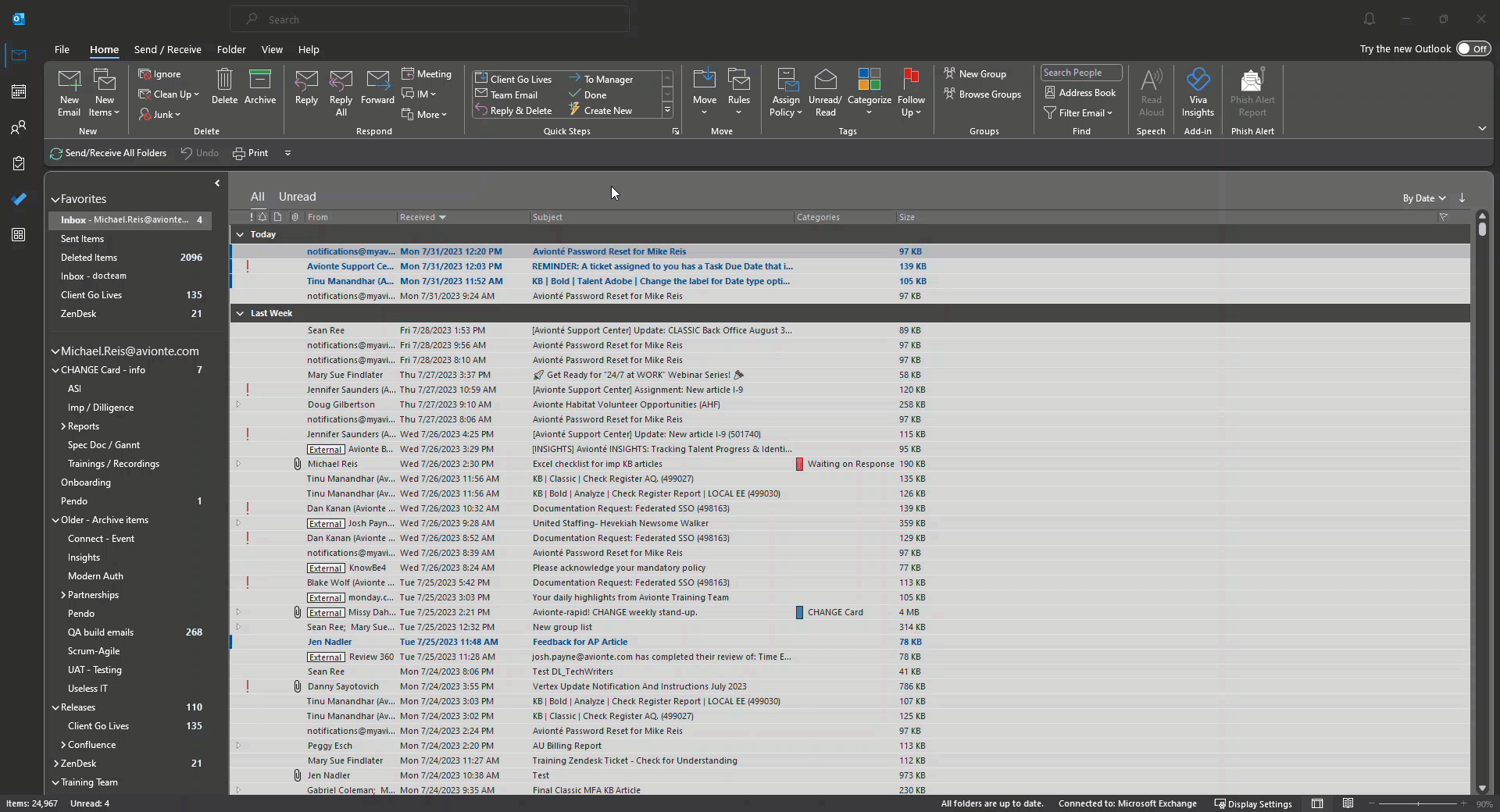Click the red Waiting on Response category swatch
This screenshot has width=1500, height=812.
tap(799, 464)
